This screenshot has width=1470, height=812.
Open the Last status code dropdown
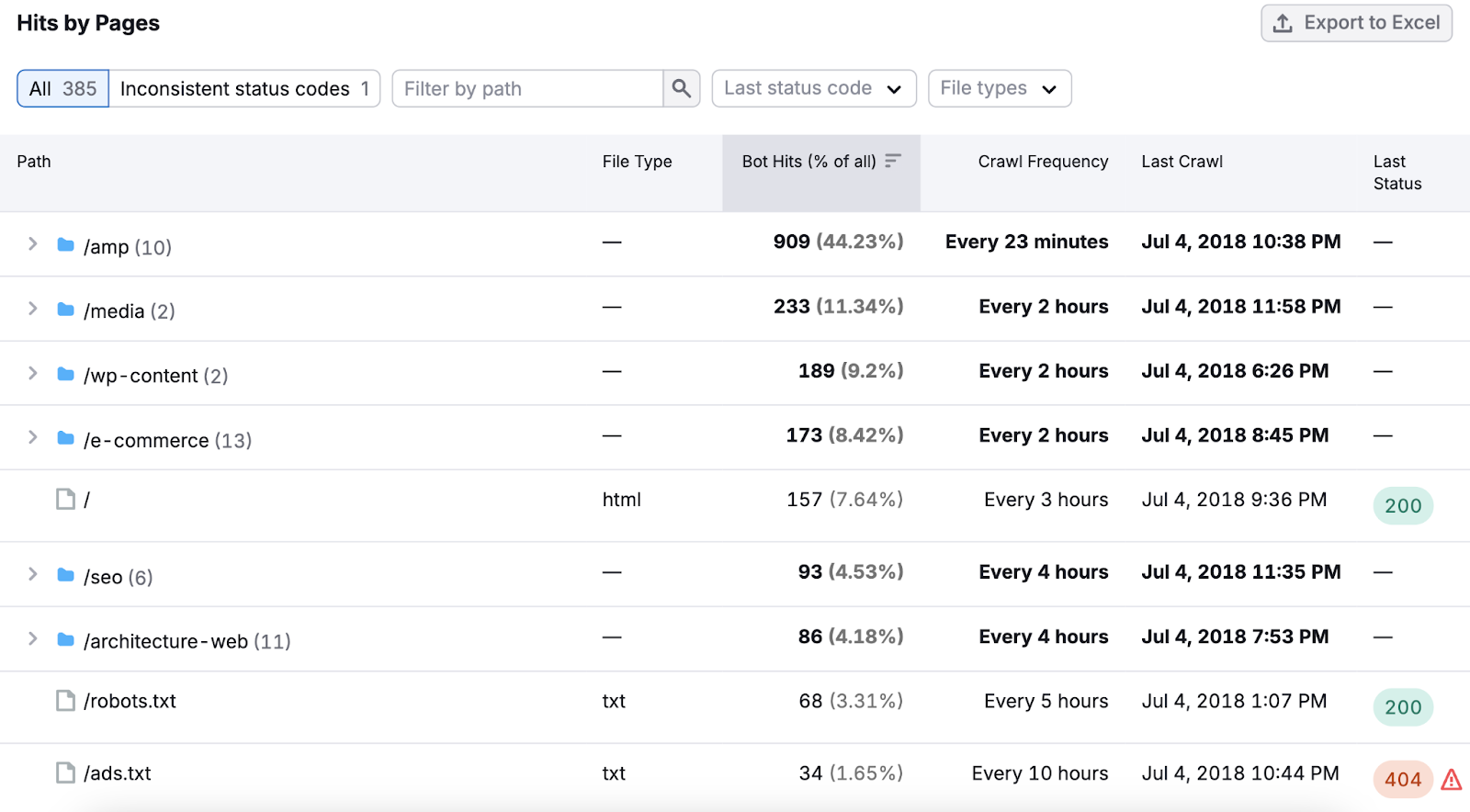[x=813, y=88]
